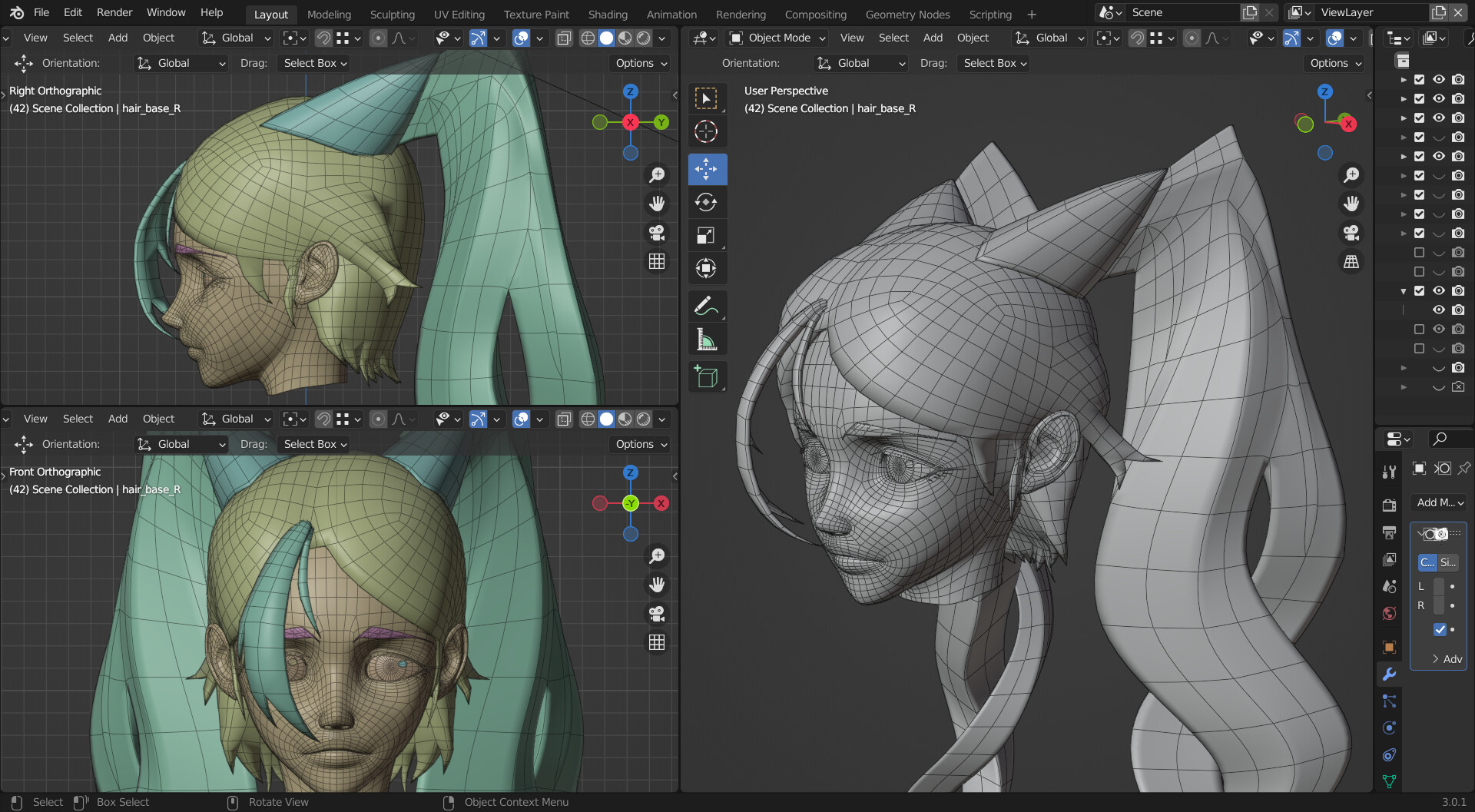Enable proportional editing in User Perspective header
Image resolution: width=1475 pixels, height=812 pixels.
(x=1192, y=38)
